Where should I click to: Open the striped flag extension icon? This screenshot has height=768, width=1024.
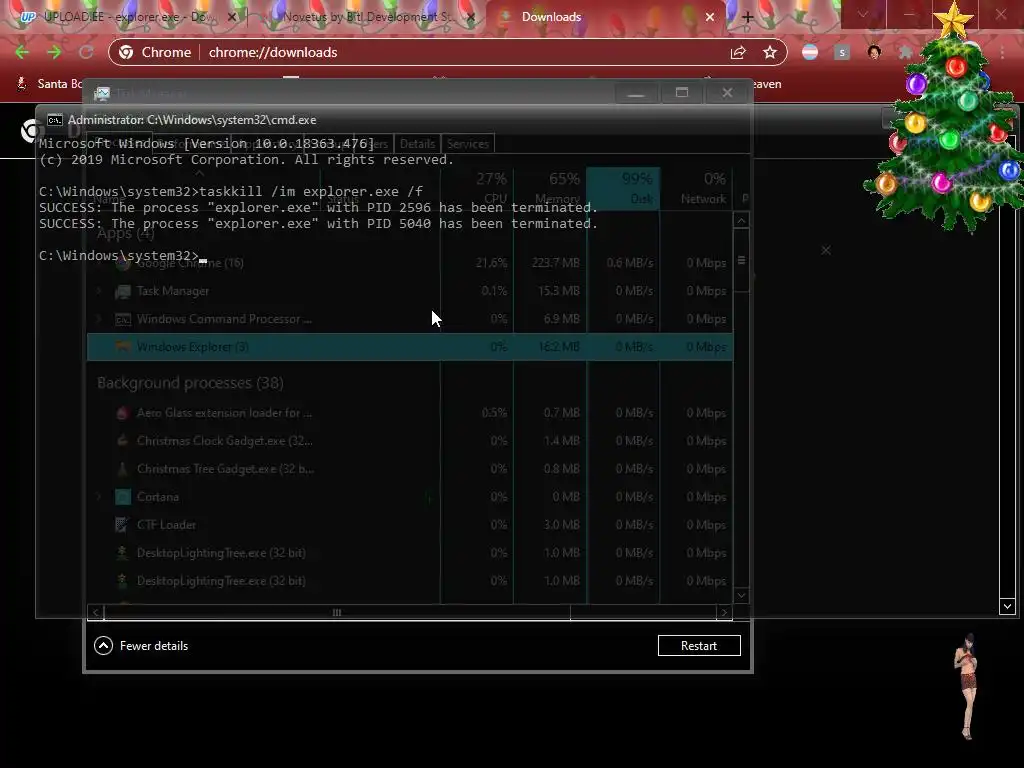click(810, 52)
